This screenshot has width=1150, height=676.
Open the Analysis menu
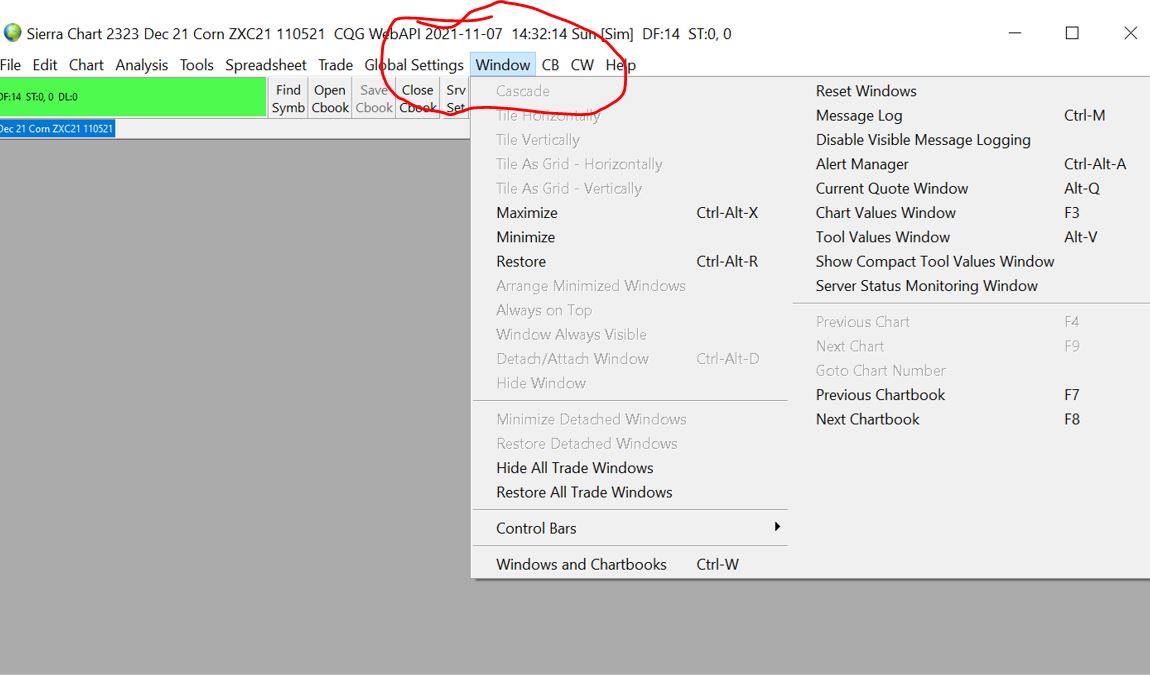tap(142, 65)
